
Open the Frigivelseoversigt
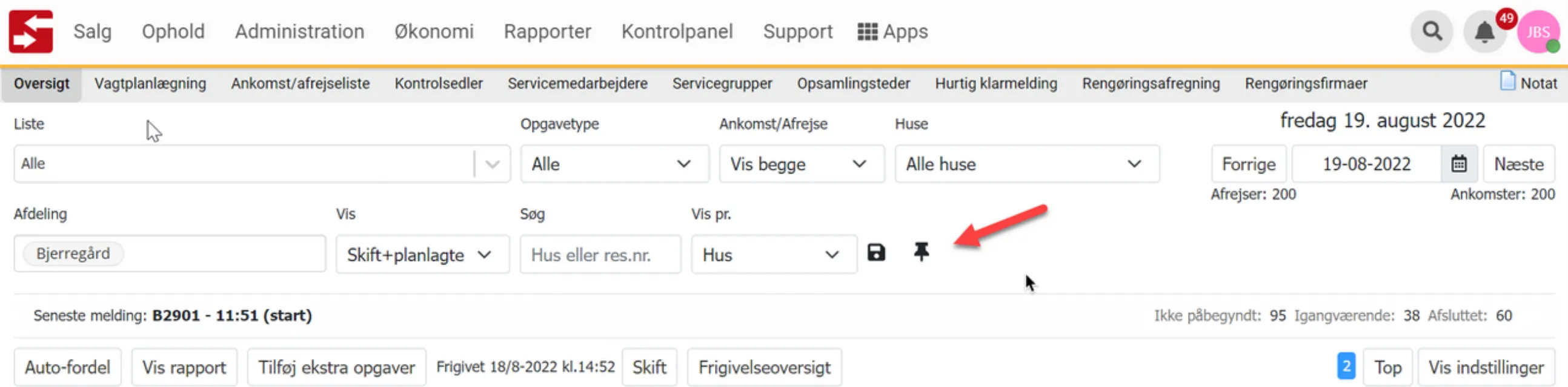click(765, 367)
